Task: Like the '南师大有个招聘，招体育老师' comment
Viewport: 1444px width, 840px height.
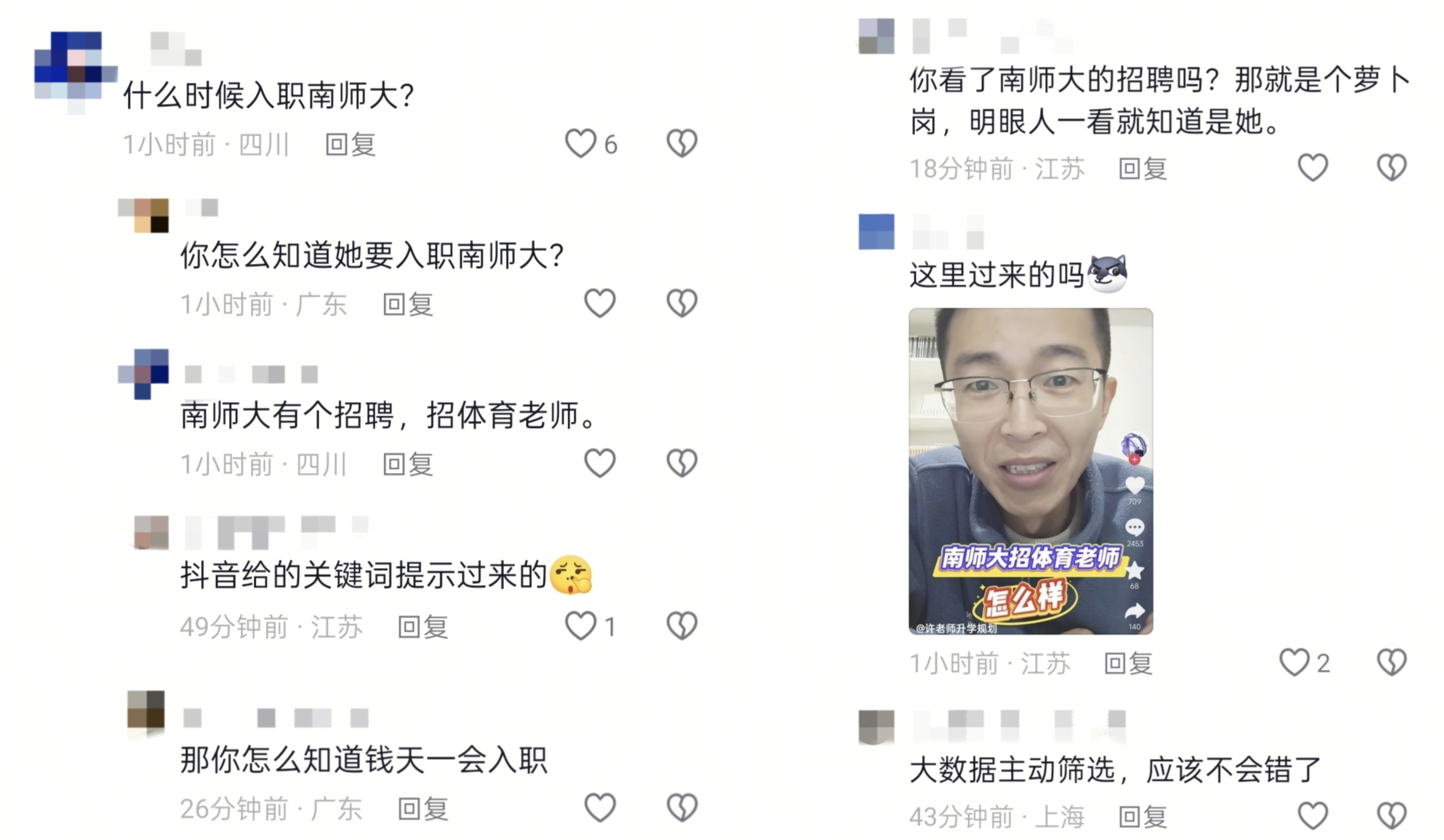Action: pos(599,463)
